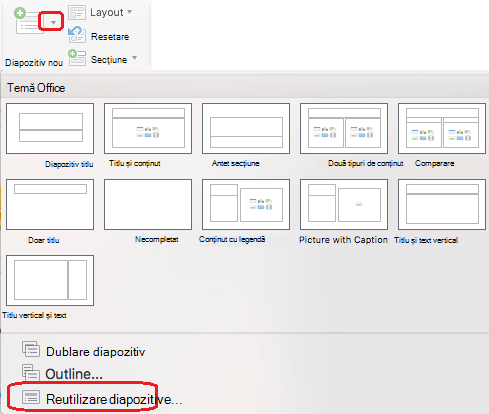Click the Layout text label
Image resolution: width=489 pixels, height=414 pixels.
pos(107,12)
